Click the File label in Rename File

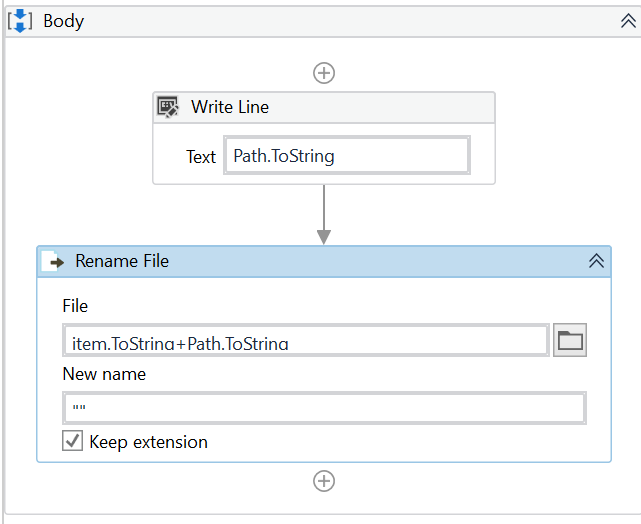(75, 306)
